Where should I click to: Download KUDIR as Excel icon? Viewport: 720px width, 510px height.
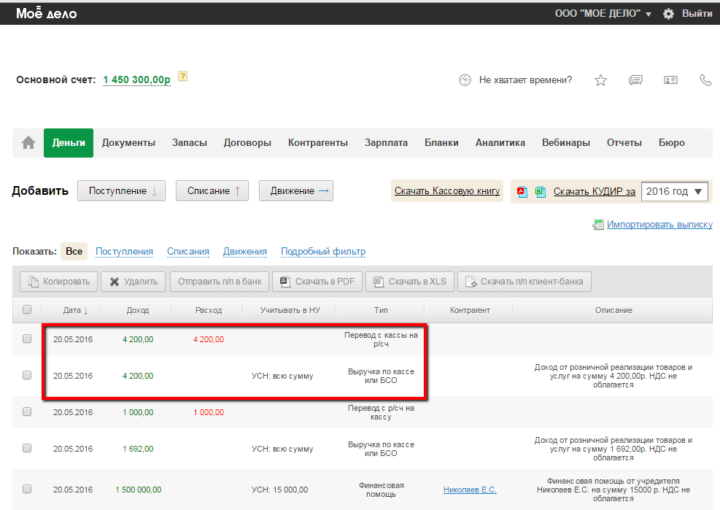[540, 192]
